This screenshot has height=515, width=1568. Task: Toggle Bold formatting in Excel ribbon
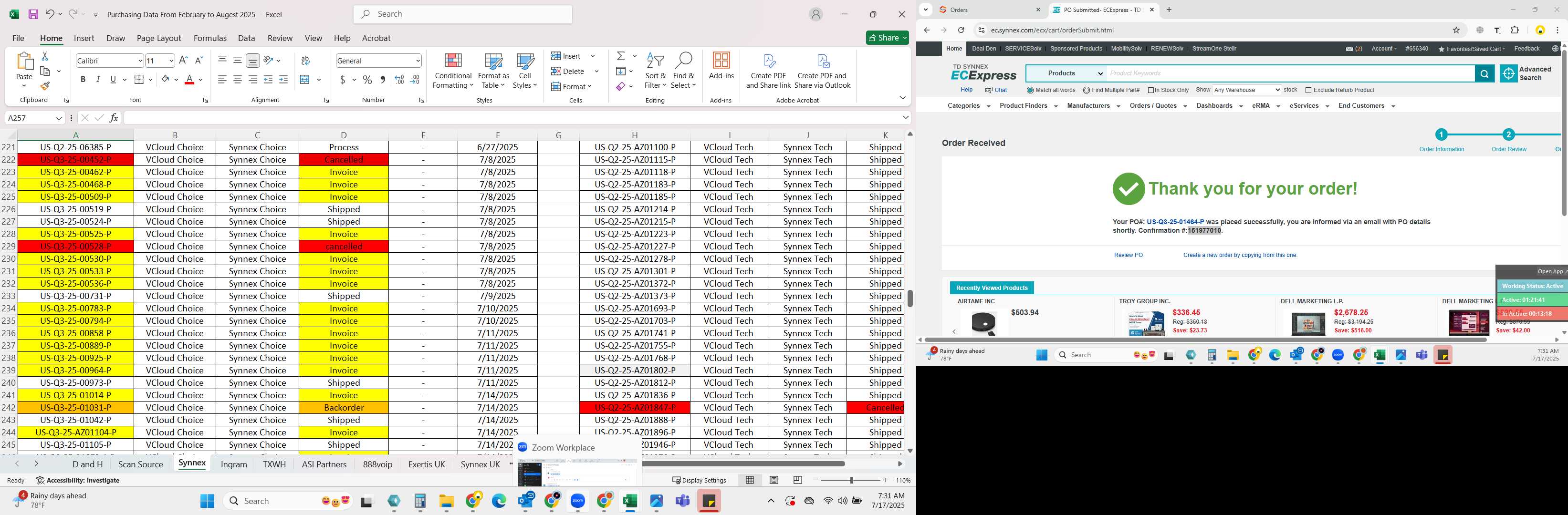83,80
